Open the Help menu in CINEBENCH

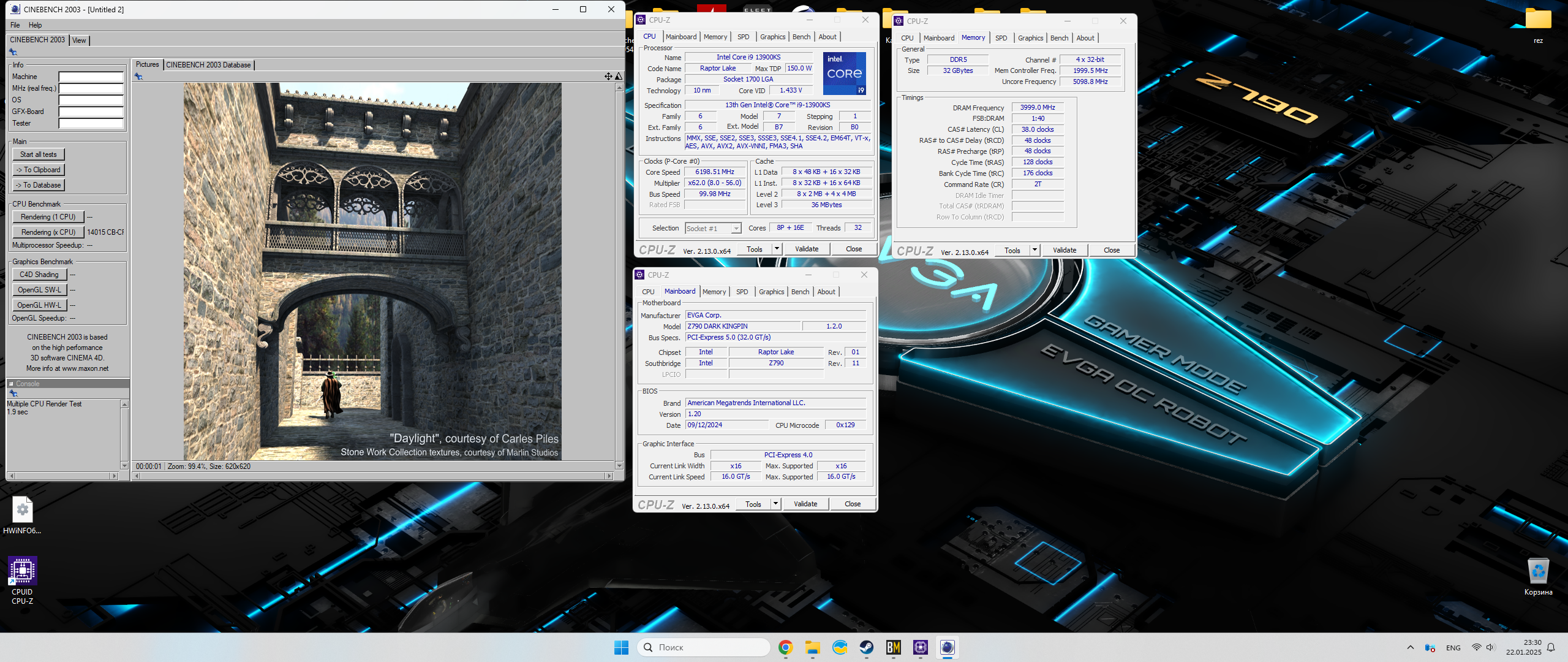(x=36, y=25)
